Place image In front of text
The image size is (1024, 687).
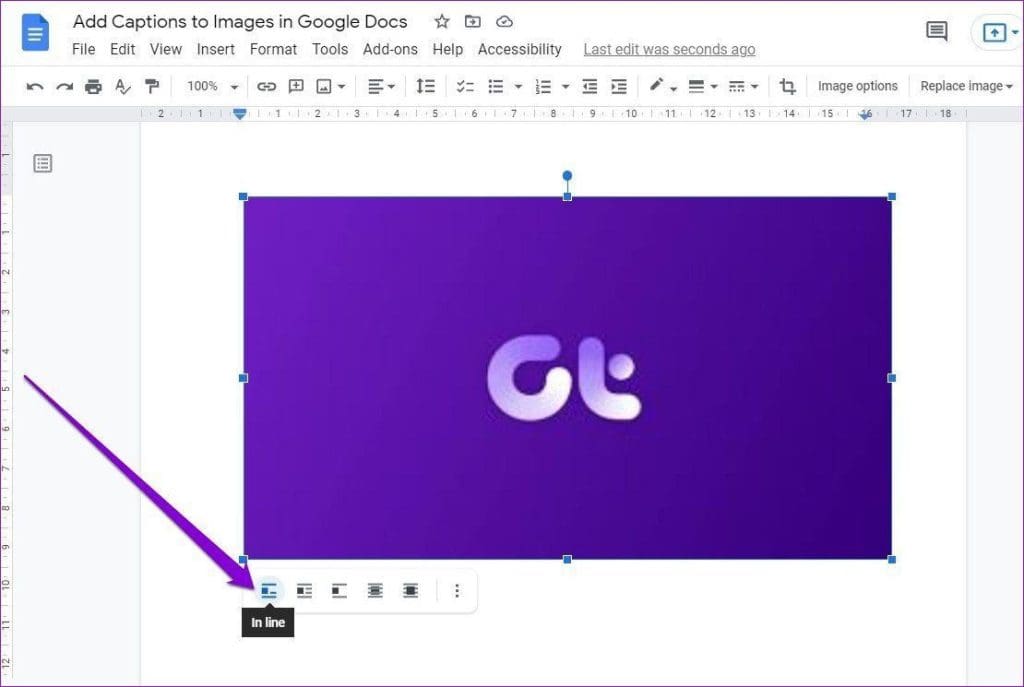[x=410, y=590]
